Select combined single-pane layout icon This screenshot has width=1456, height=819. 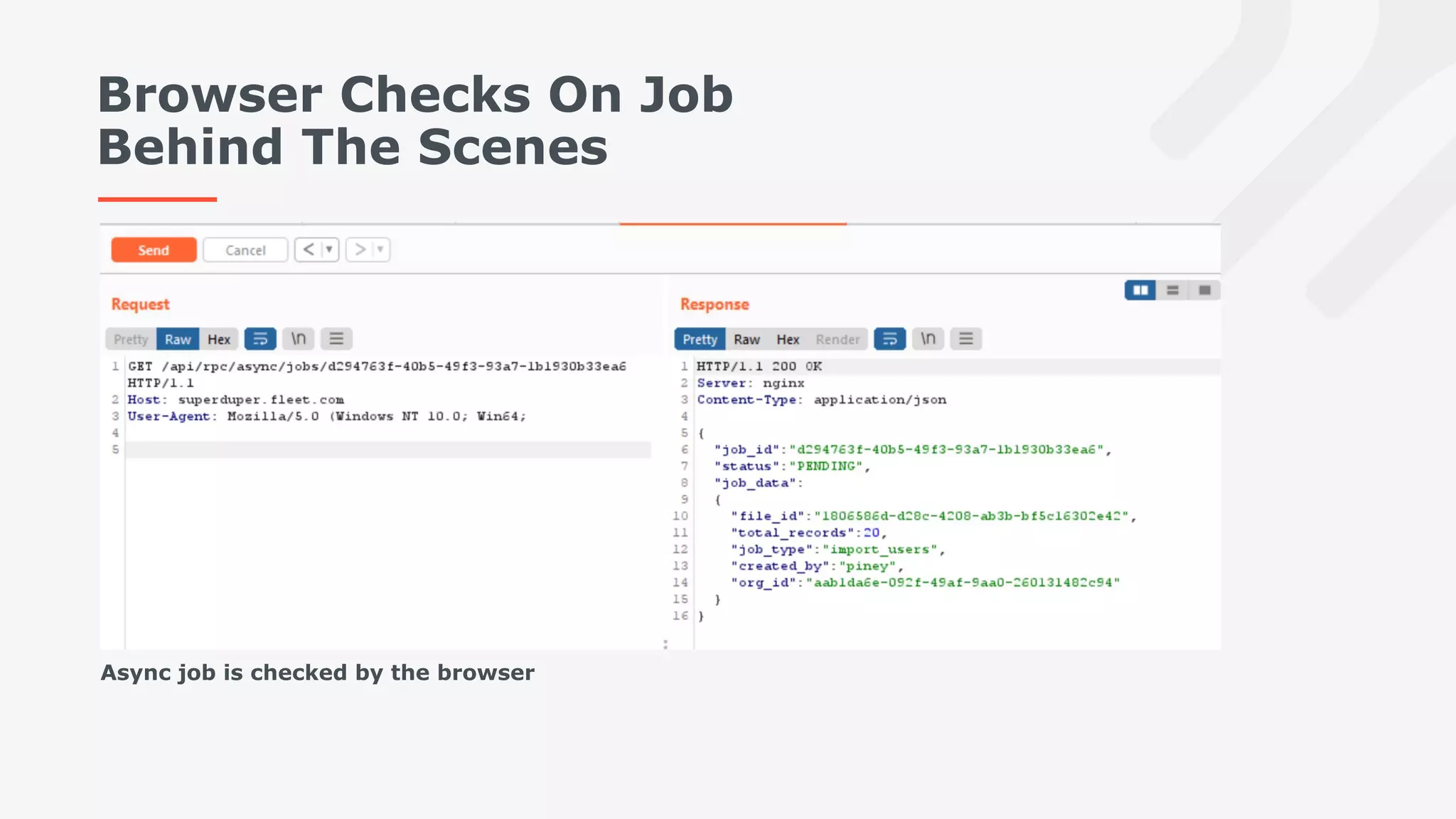[x=1204, y=290]
